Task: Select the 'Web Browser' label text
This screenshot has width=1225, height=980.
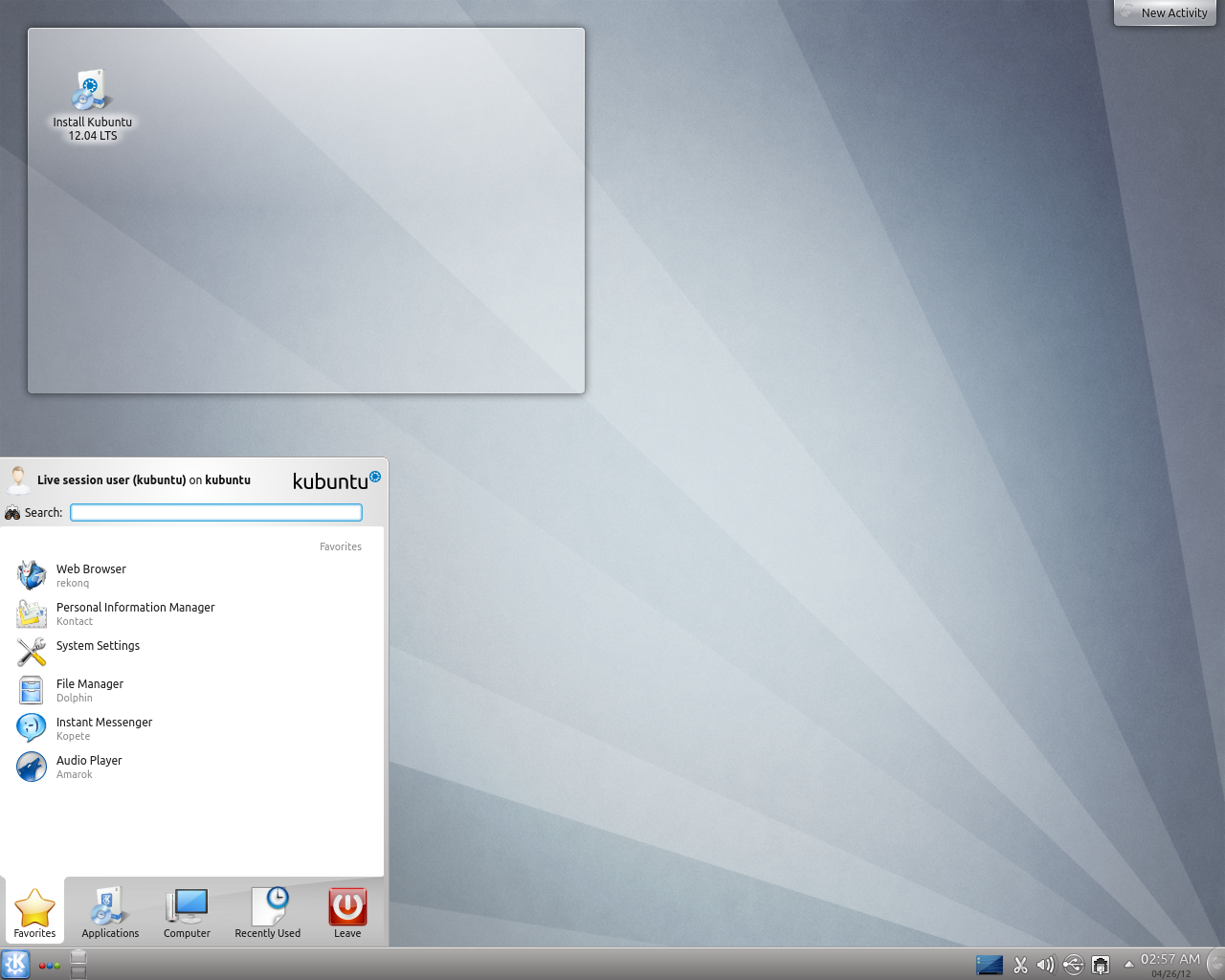Action: coord(91,569)
